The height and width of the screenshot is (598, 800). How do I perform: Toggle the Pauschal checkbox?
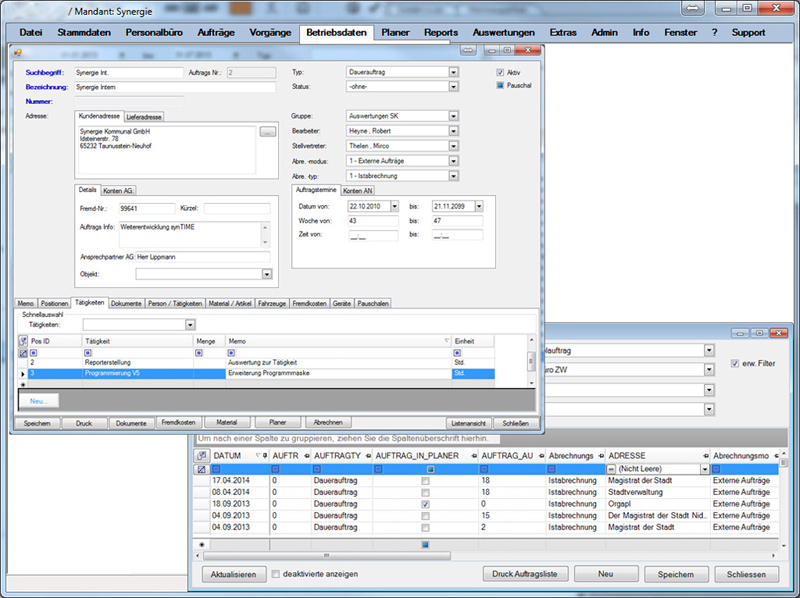[x=500, y=86]
